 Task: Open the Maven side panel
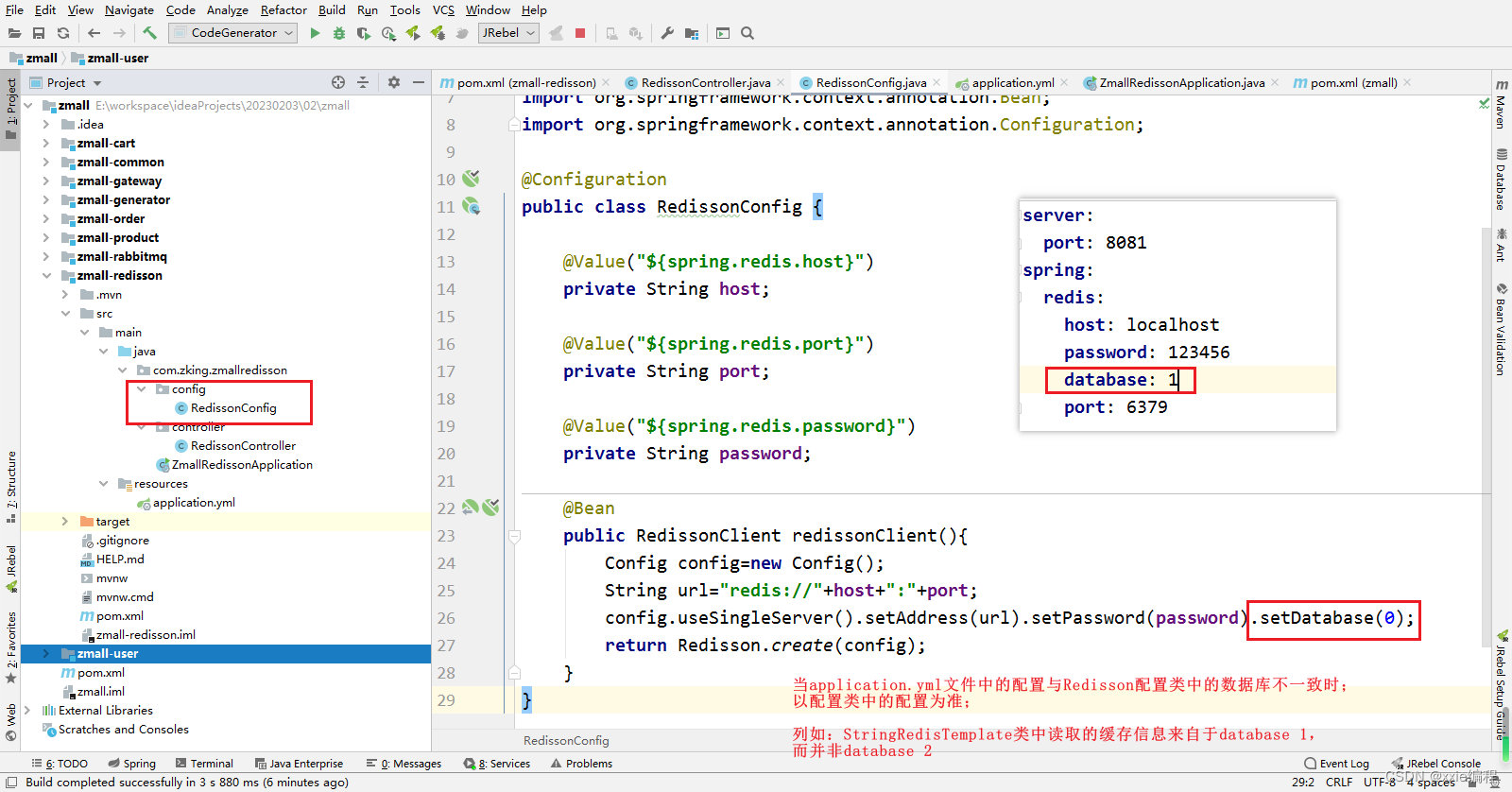tap(1501, 104)
